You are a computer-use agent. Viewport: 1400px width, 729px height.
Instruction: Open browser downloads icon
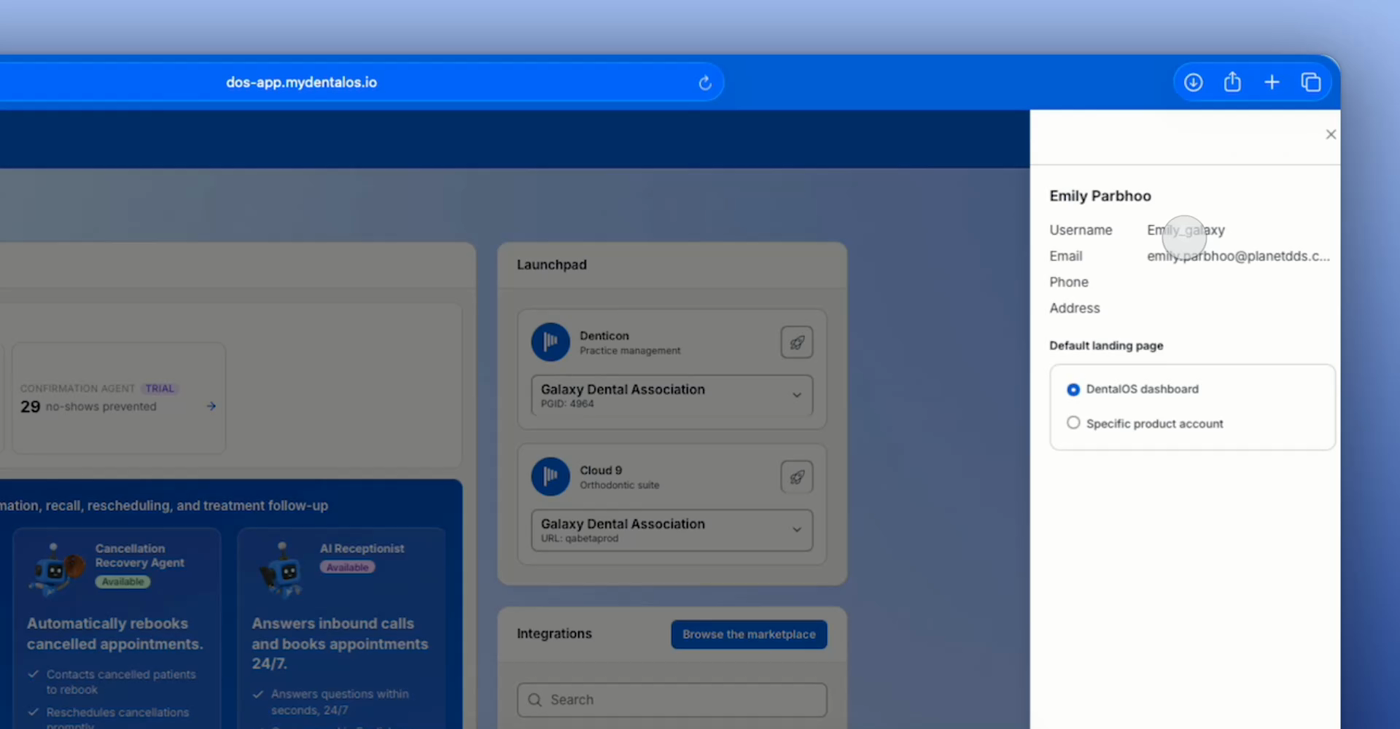pyautogui.click(x=1193, y=83)
